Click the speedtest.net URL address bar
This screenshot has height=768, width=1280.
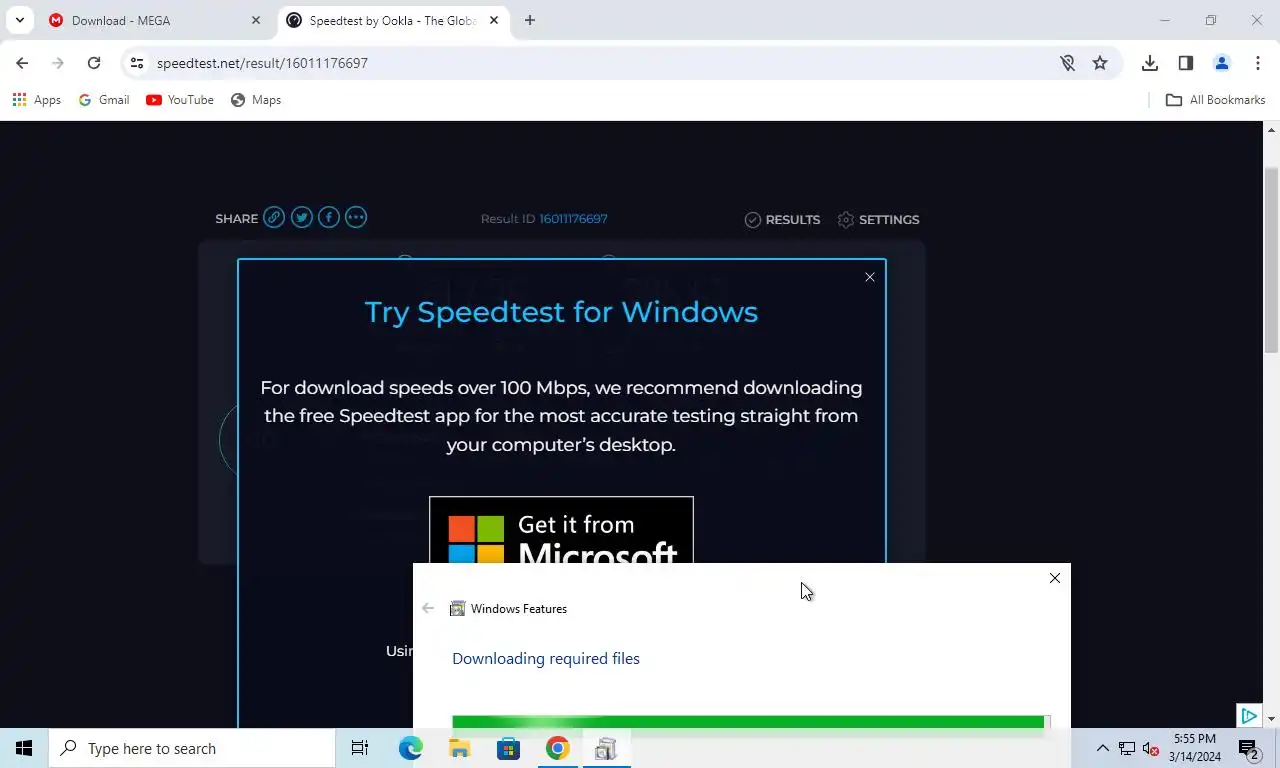click(600, 63)
